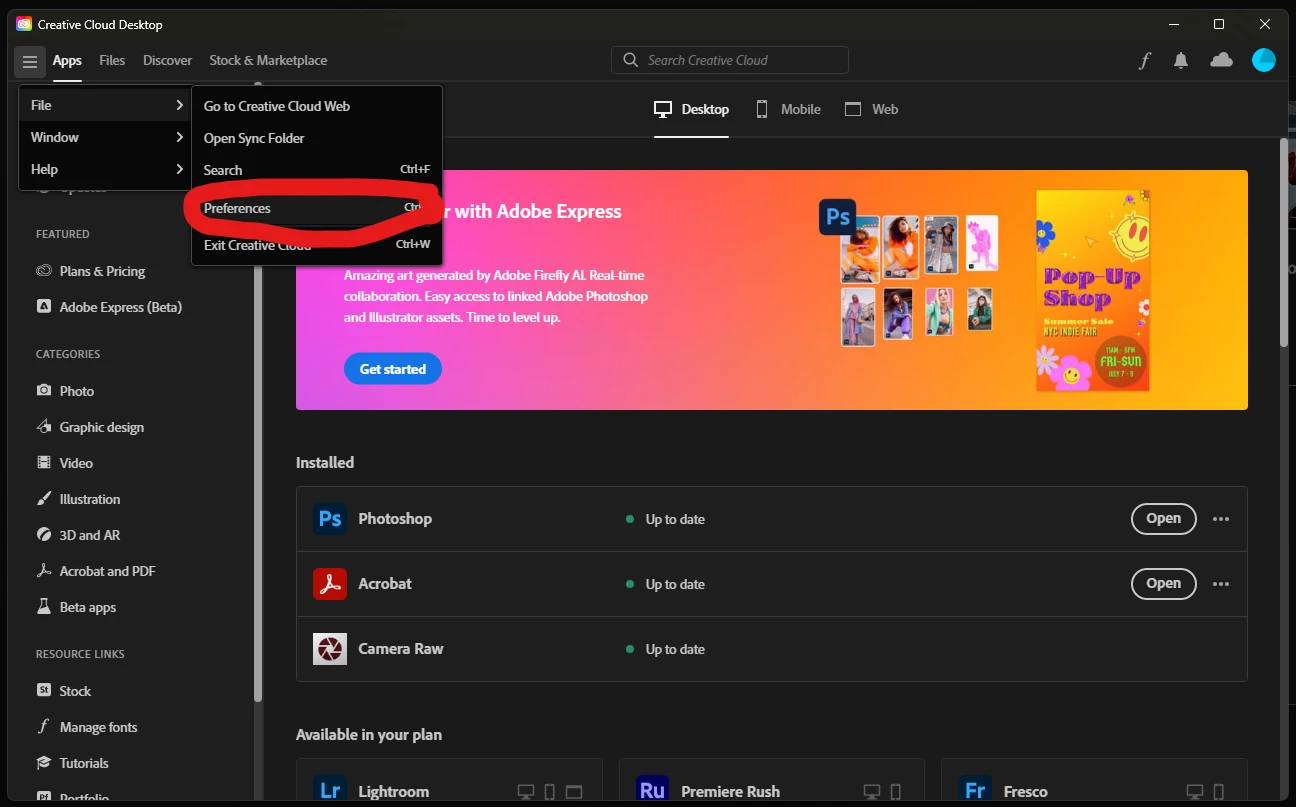Switch to Stock & Marketplace tab
The height and width of the screenshot is (807, 1296).
pos(268,60)
